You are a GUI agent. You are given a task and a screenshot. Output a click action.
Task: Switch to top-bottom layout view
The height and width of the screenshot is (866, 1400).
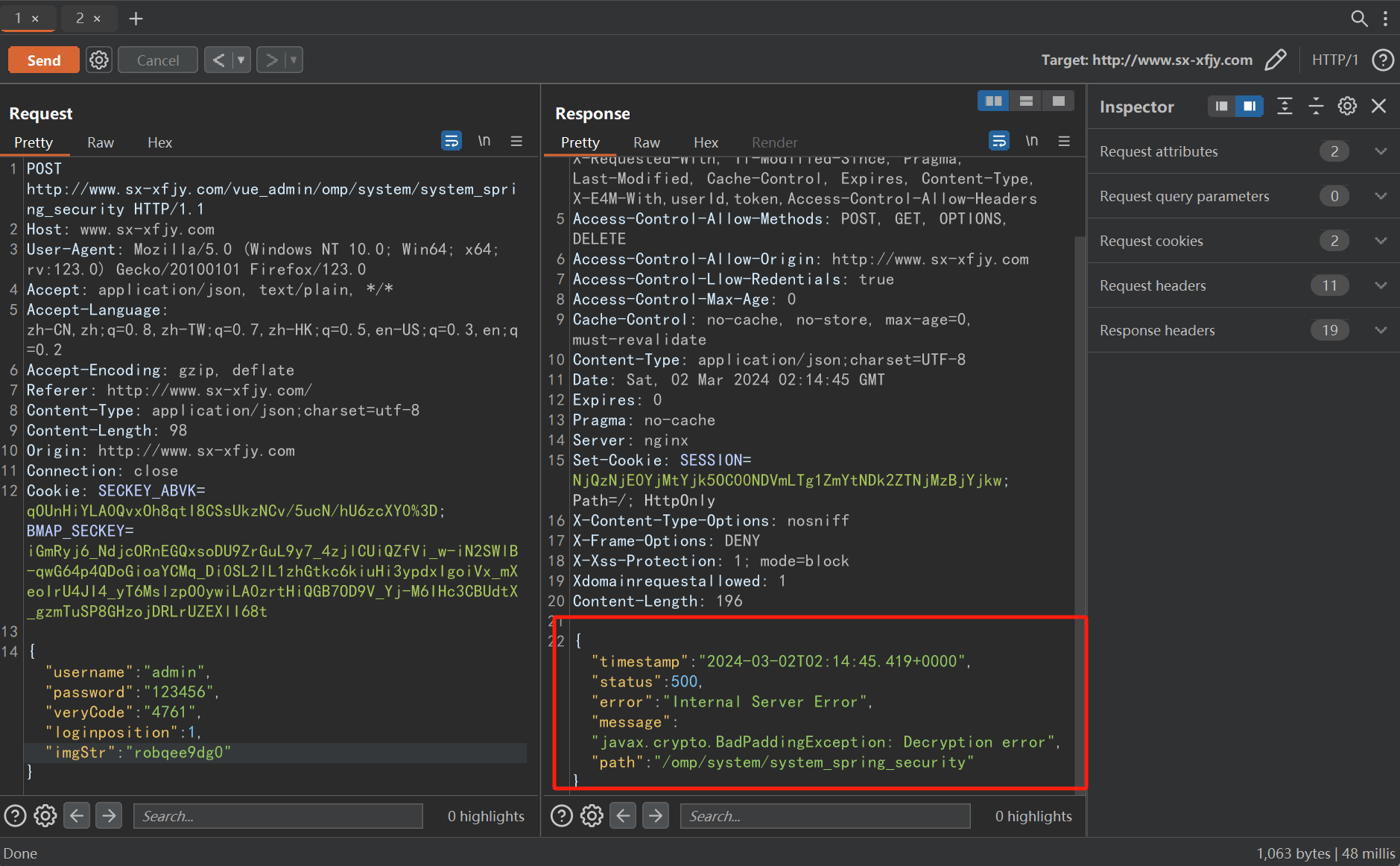click(1026, 101)
